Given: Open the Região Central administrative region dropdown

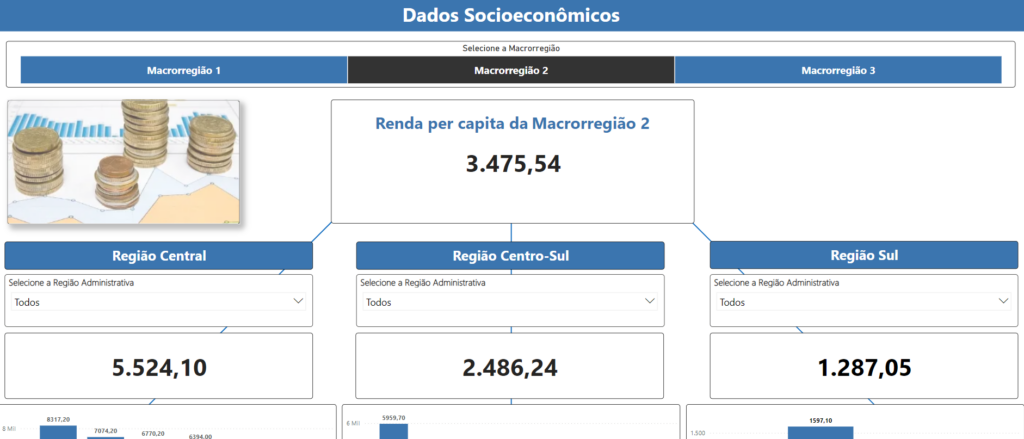Looking at the screenshot, I should pos(159,302).
